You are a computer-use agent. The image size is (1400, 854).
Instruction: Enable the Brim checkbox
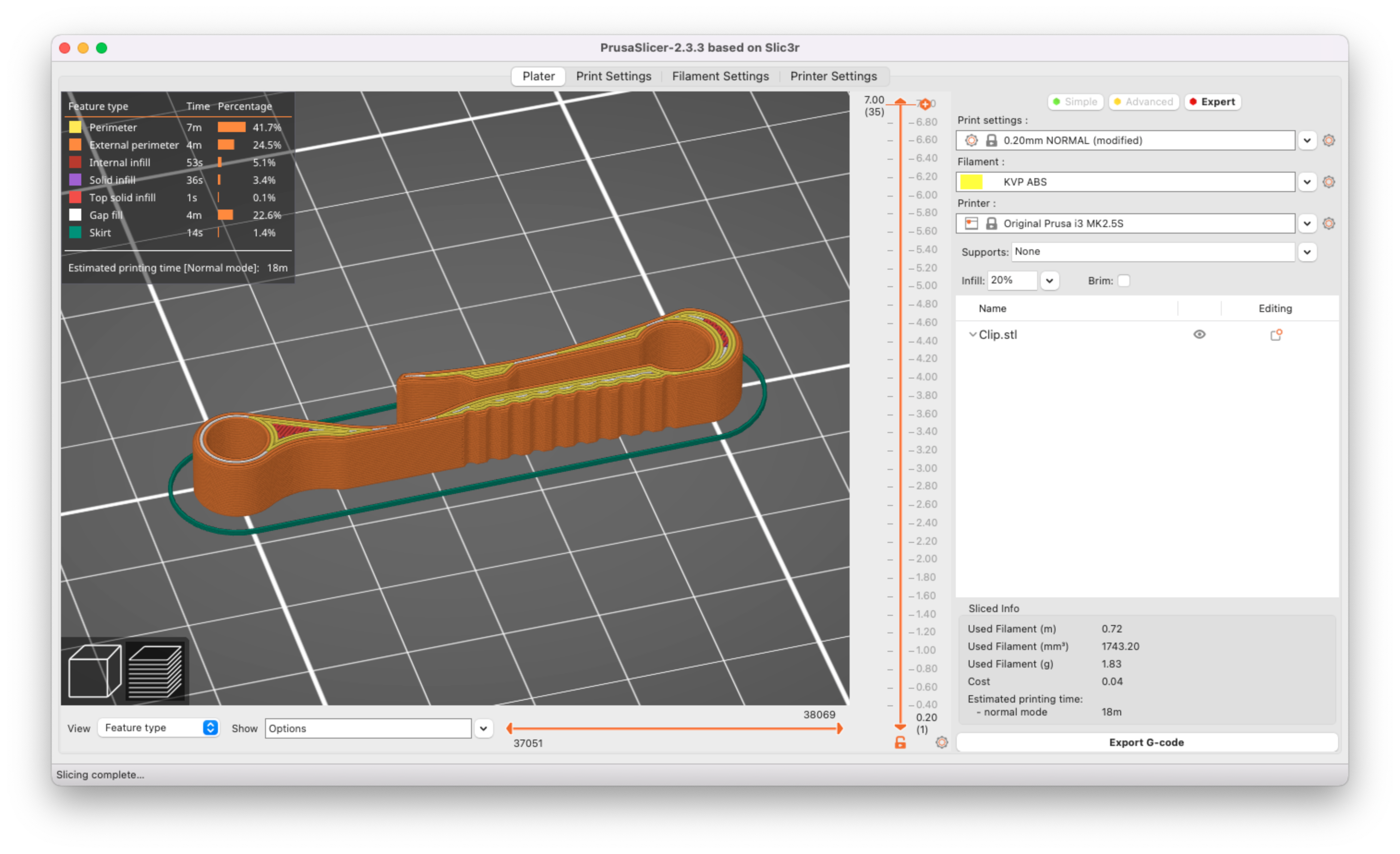coord(1123,281)
